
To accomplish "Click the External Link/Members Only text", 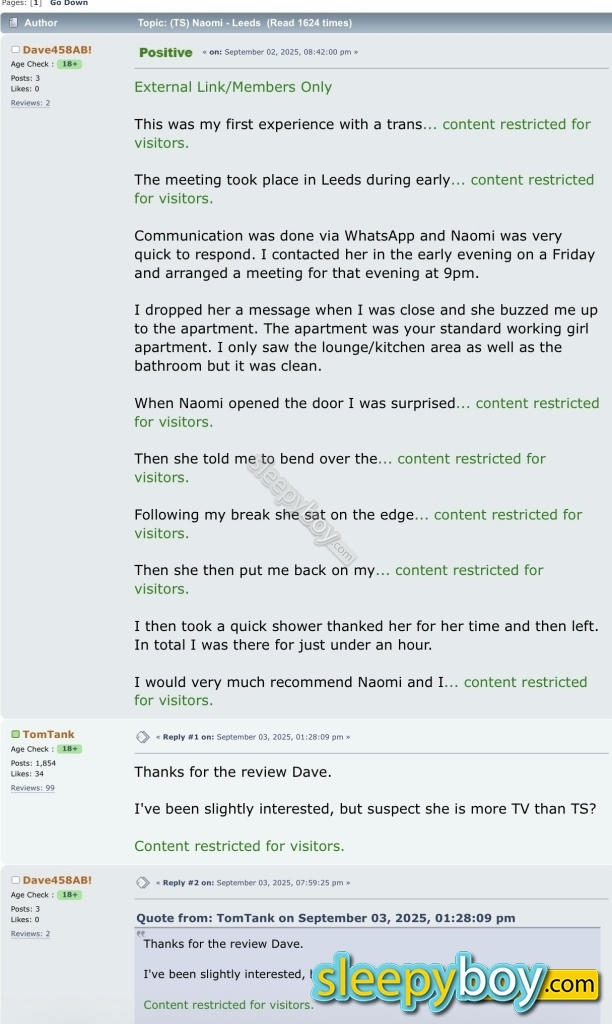I will [x=233, y=87].
